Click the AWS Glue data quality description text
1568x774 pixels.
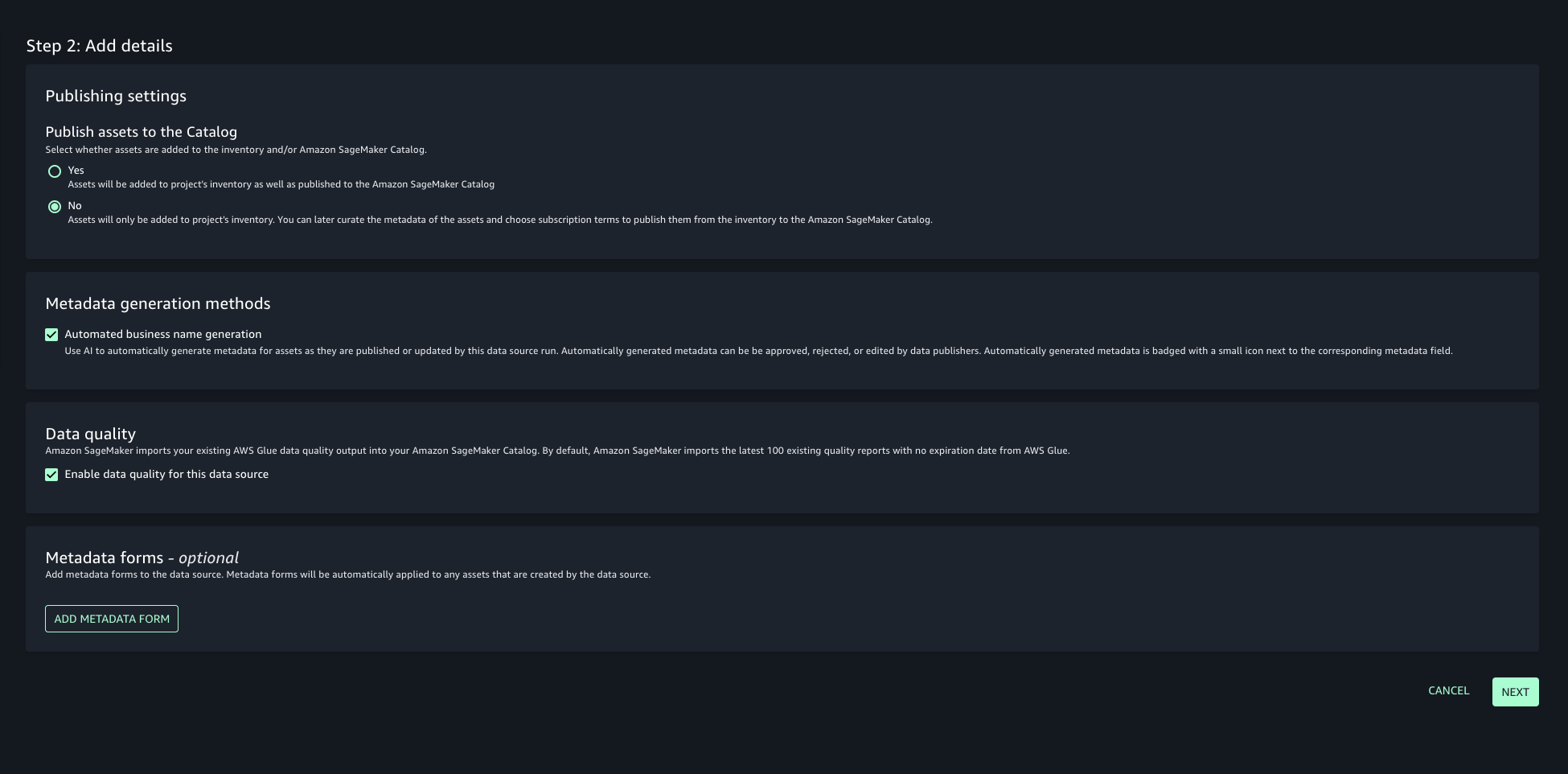pyautogui.click(x=557, y=451)
